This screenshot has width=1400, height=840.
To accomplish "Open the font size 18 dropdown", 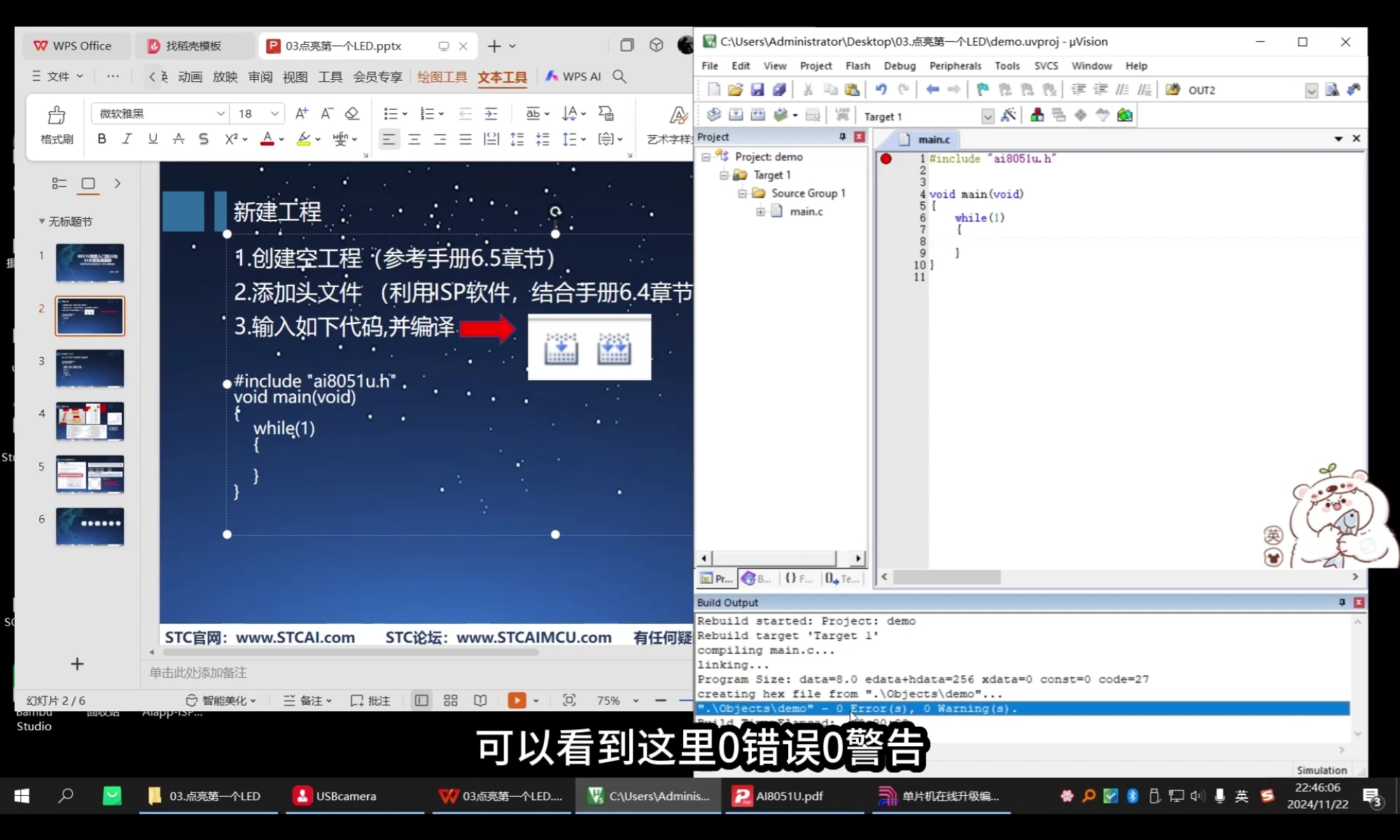I will click(274, 113).
